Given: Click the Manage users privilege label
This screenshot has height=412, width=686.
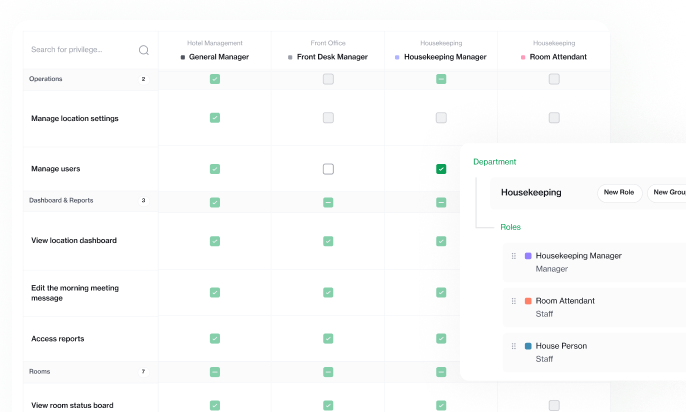Looking at the screenshot, I should pyautogui.click(x=56, y=169).
